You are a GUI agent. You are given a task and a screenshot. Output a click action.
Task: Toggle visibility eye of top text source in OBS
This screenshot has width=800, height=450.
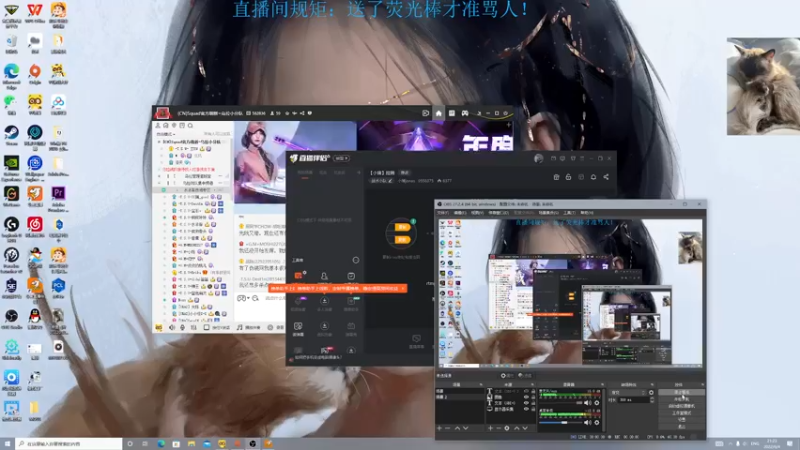(526, 391)
